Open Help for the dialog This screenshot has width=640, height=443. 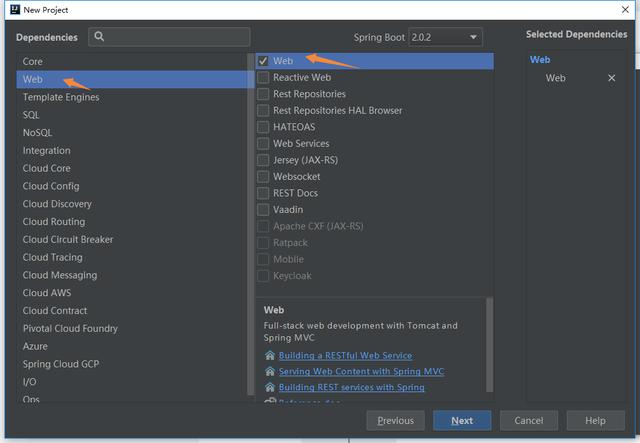596,421
